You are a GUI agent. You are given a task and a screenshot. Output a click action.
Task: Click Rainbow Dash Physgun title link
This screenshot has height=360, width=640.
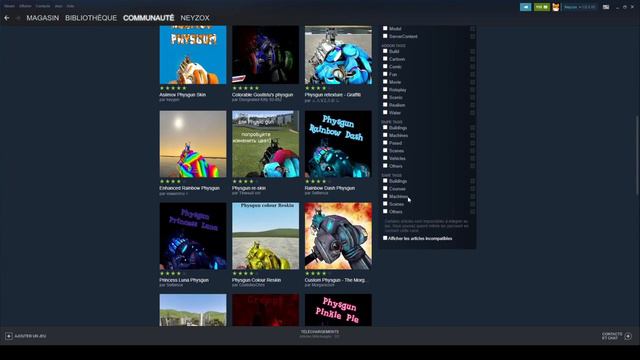(x=330, y=188)
